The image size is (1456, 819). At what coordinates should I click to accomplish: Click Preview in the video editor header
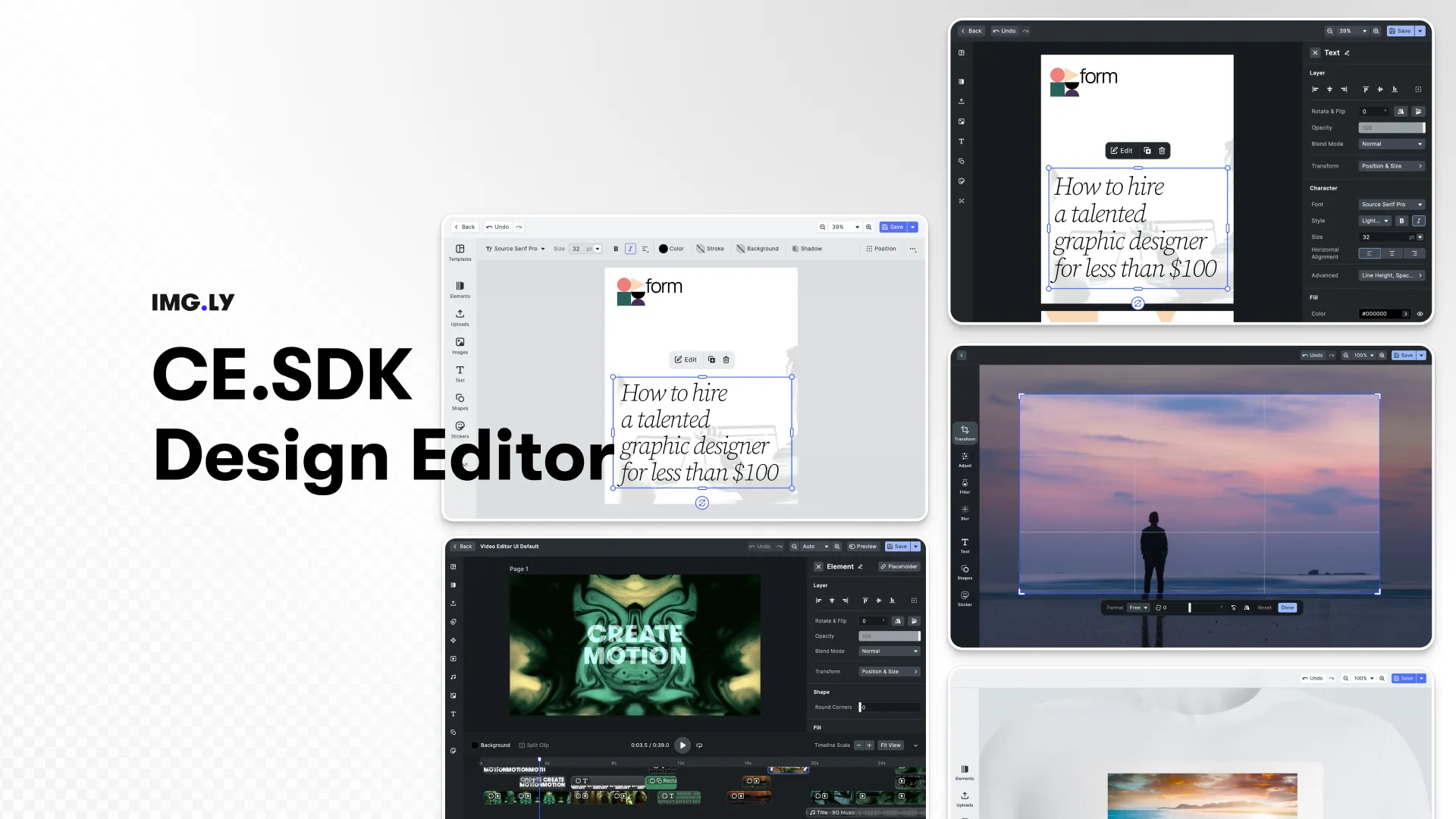[x=862, y=546]
